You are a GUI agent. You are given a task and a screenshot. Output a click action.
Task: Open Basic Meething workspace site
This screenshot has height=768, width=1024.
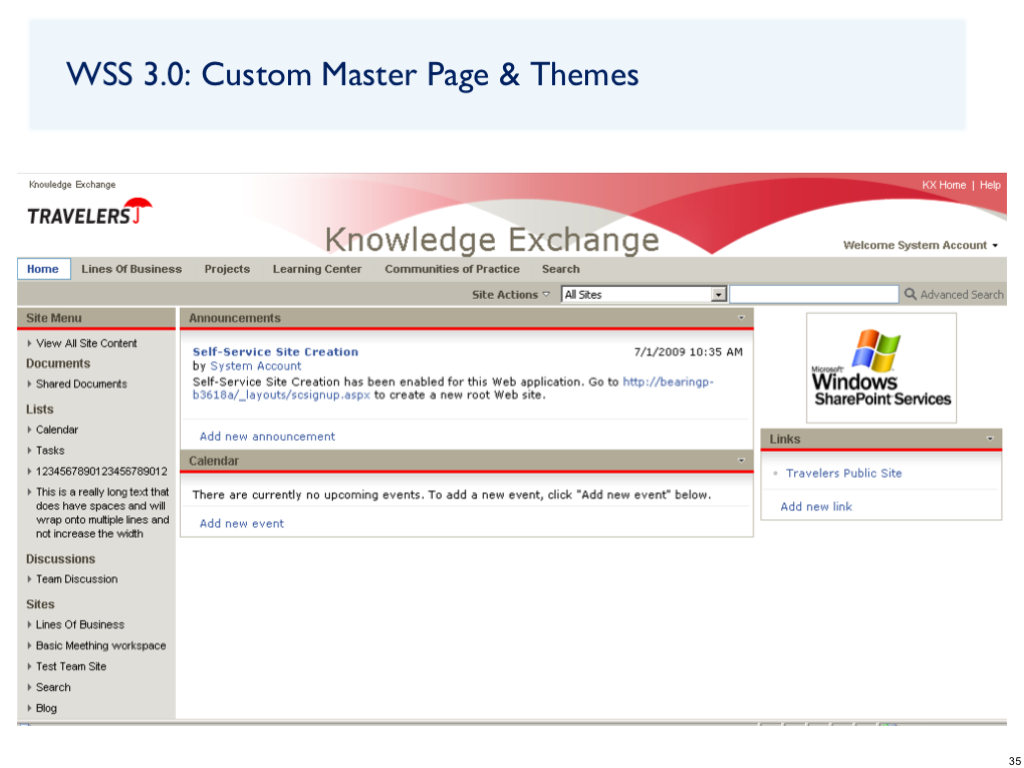pyautogui.click(x=101, y=645)
